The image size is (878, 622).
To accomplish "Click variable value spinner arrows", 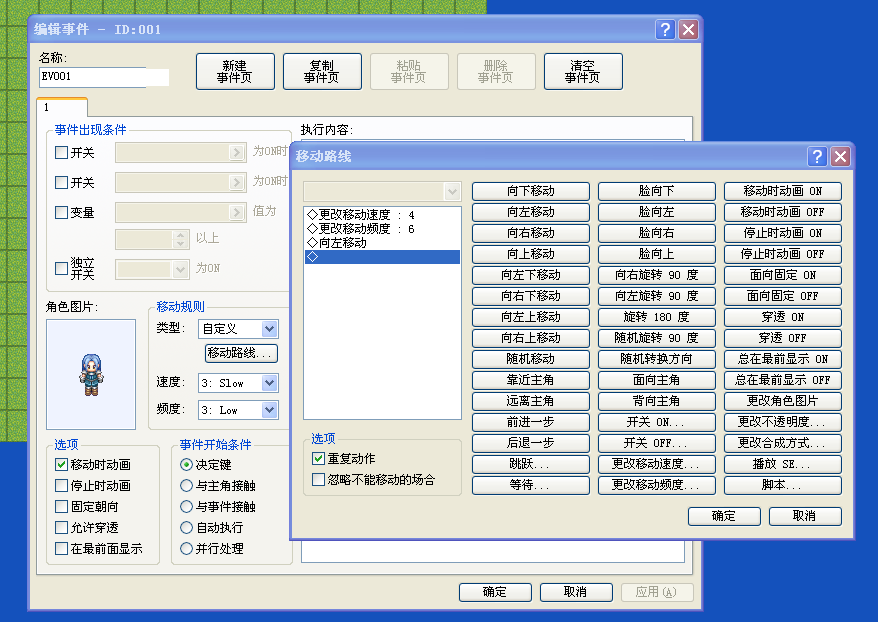I will coord(180,240).
